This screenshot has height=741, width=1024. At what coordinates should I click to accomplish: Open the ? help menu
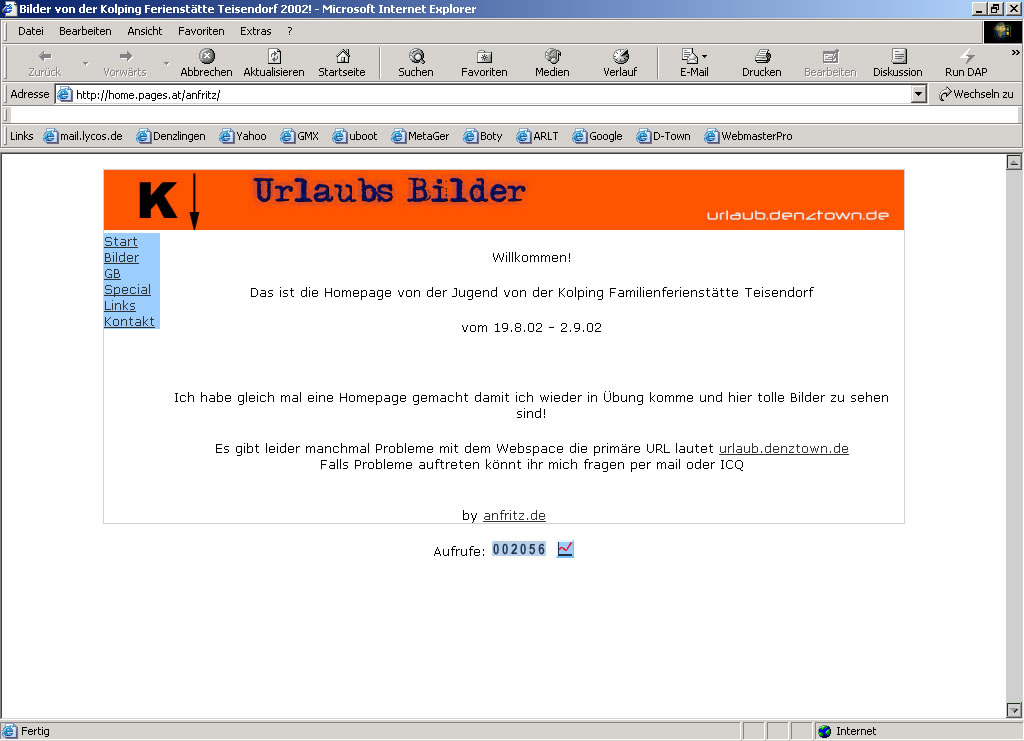point(289,31)
